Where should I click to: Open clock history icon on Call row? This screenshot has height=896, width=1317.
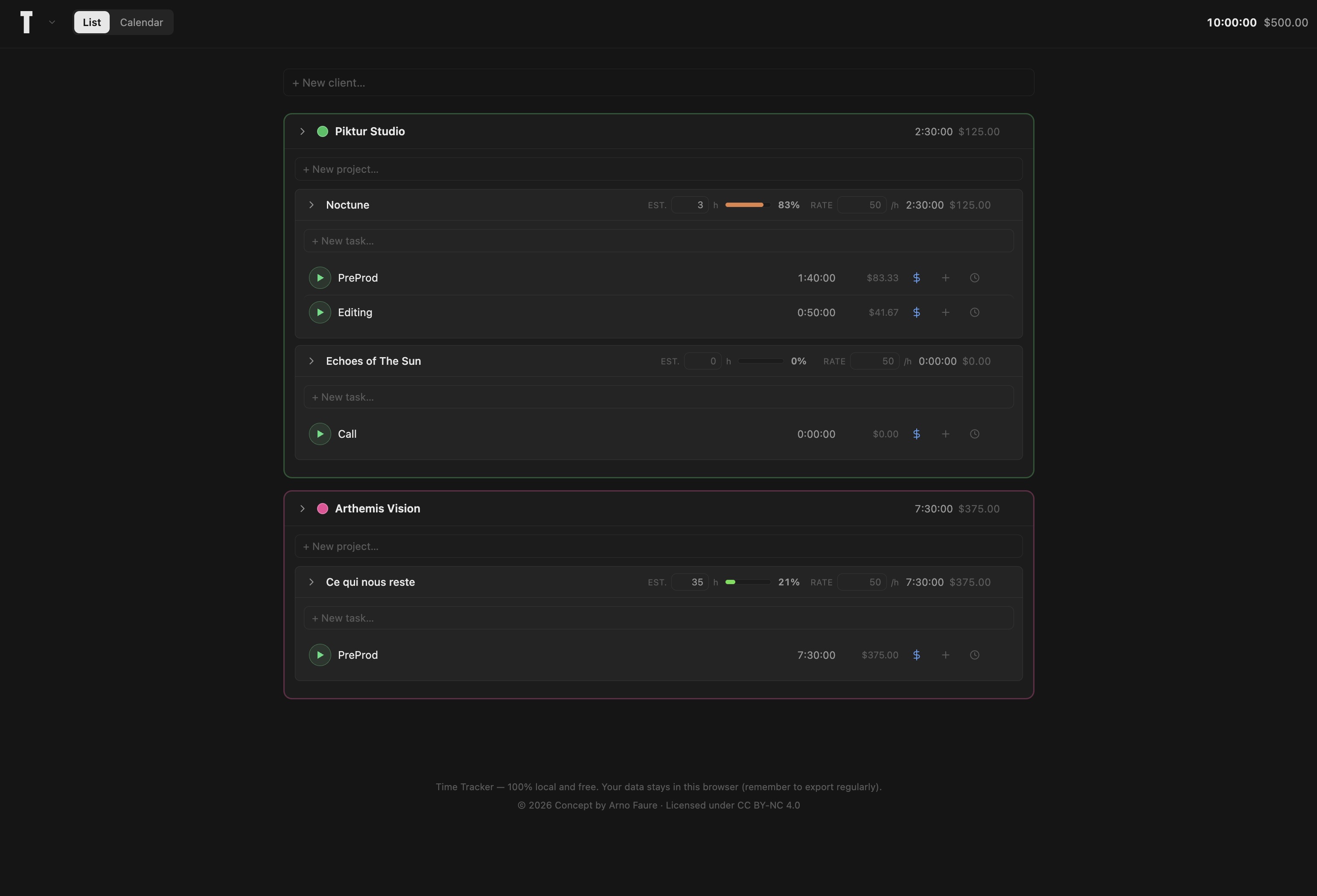[974, 434]
